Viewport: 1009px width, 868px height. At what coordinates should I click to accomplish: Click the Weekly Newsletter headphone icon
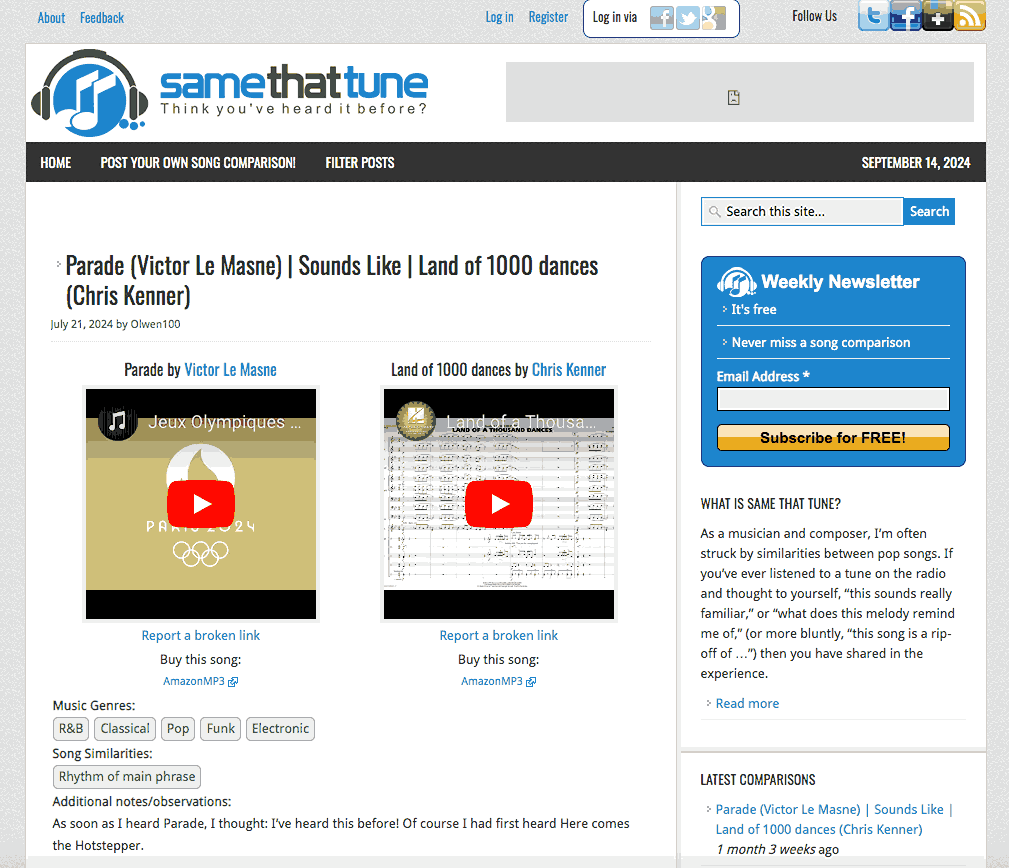(736, 283)
